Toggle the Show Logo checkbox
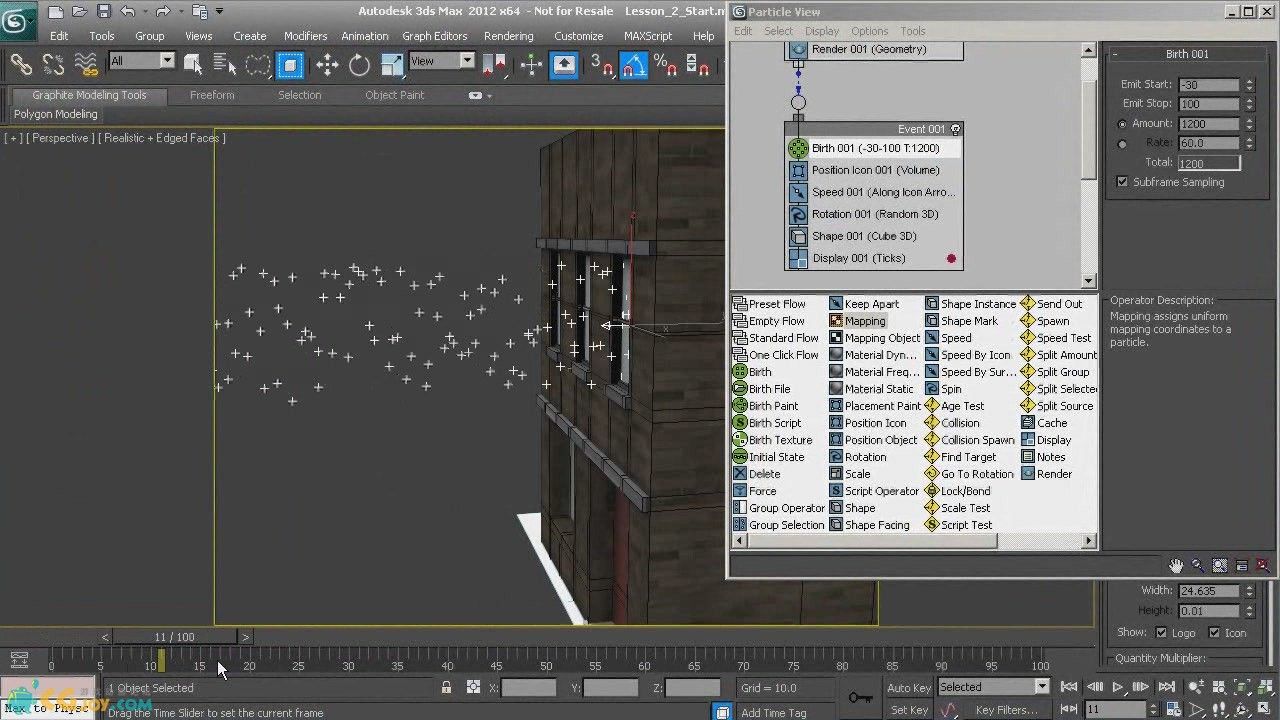Image resolution: width=1280 pixels, height=720 pixels. click(x=1161, y=632)
